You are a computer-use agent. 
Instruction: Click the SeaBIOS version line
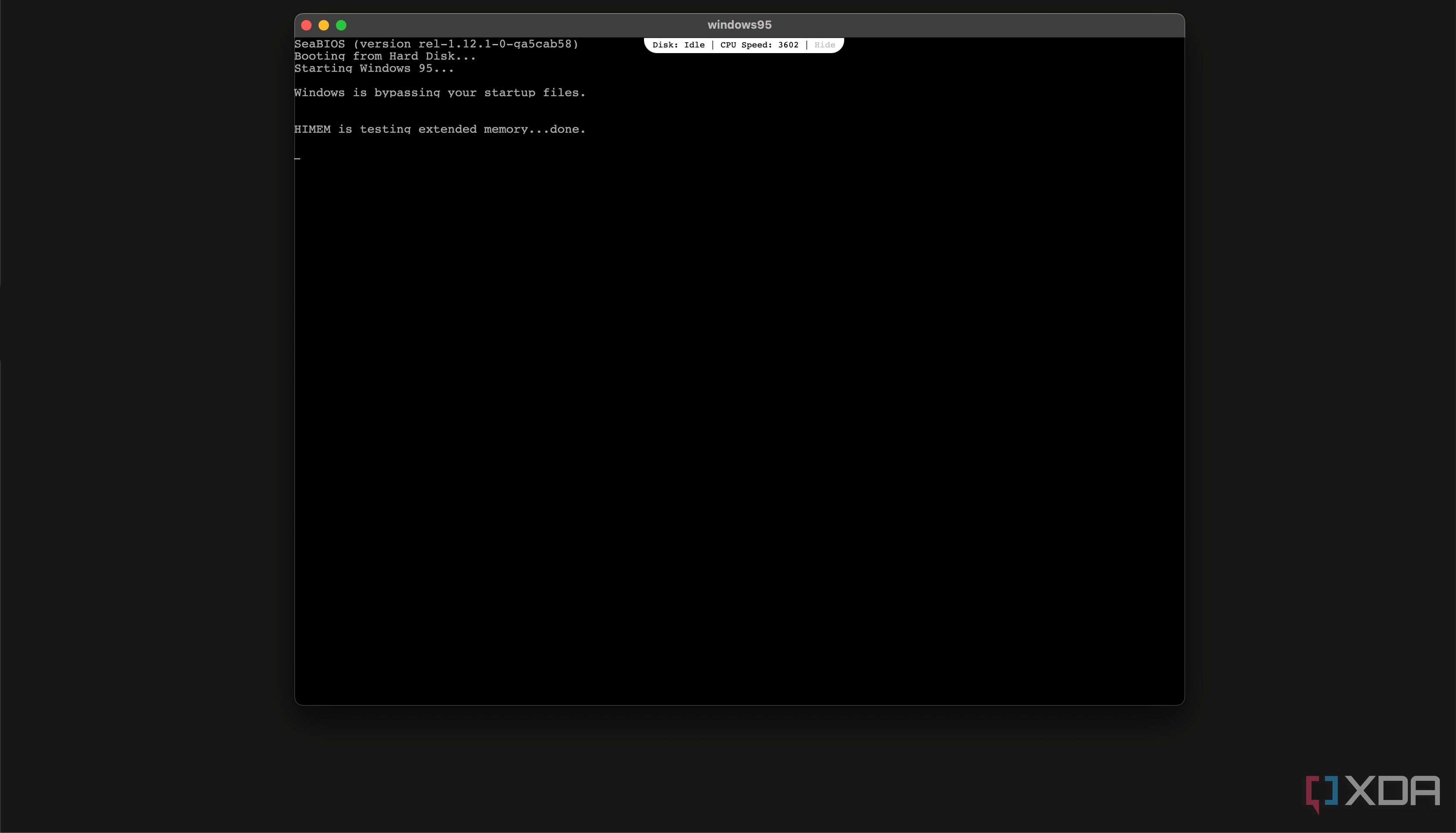click(436, 44)
